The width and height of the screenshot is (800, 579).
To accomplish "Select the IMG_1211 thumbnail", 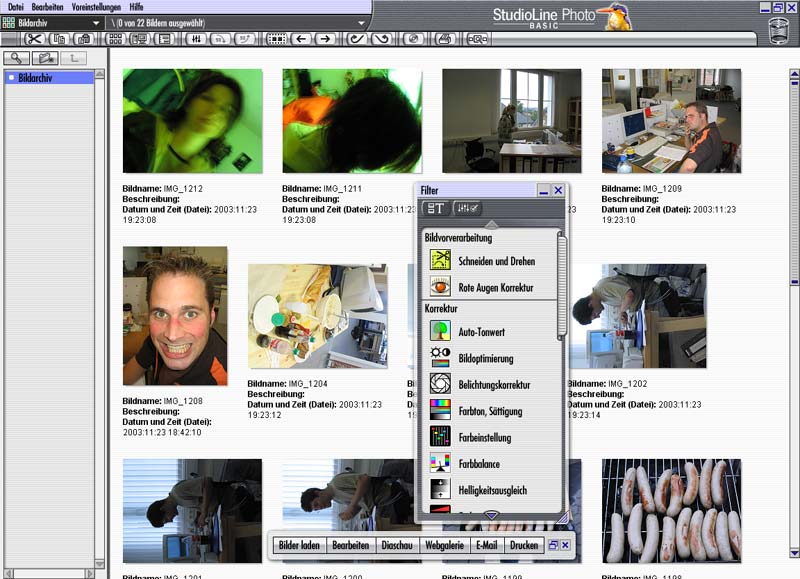I will pyautogui.click(x=352, y=121).
